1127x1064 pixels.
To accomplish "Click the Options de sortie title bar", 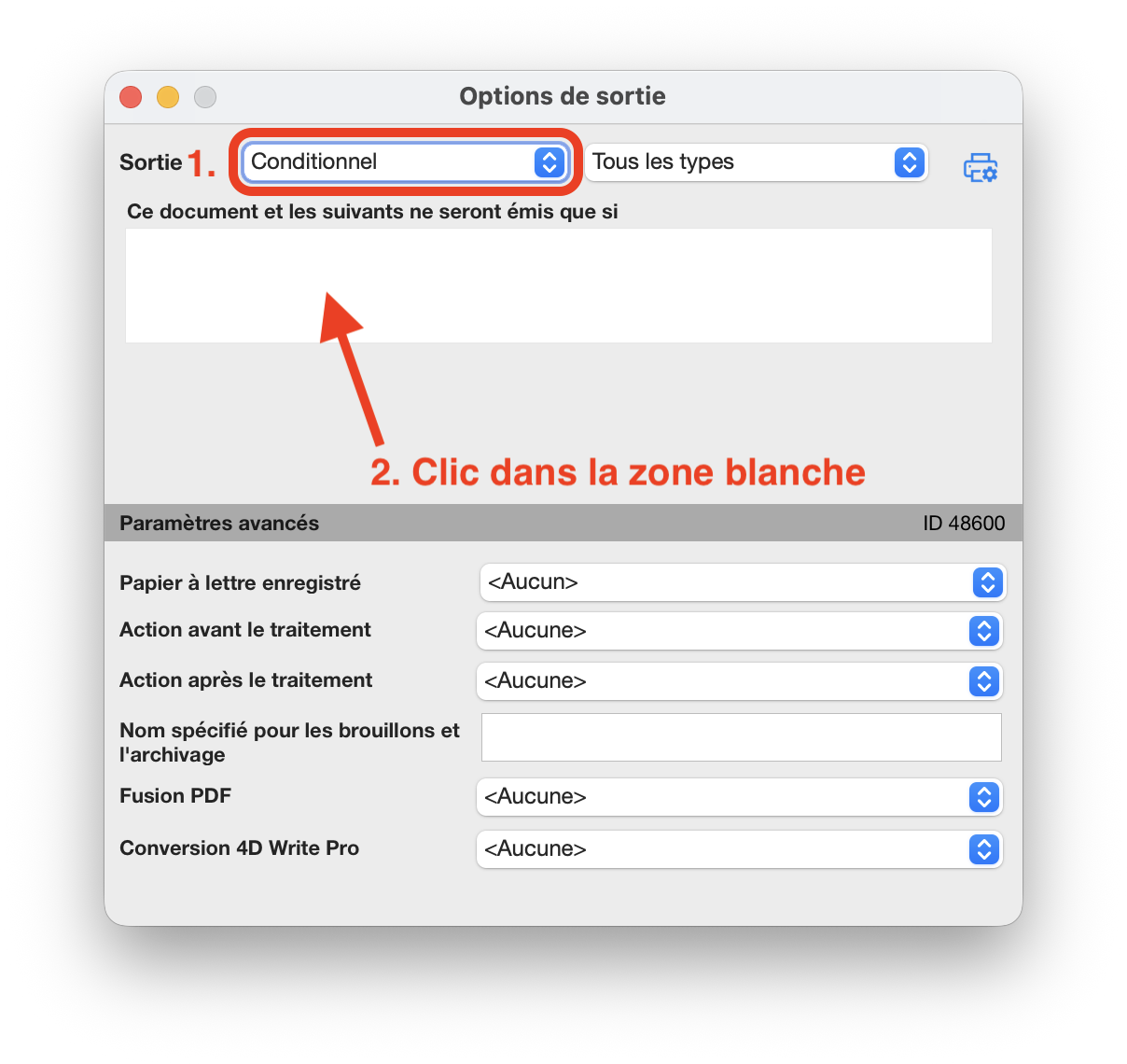I will [563, 96].
